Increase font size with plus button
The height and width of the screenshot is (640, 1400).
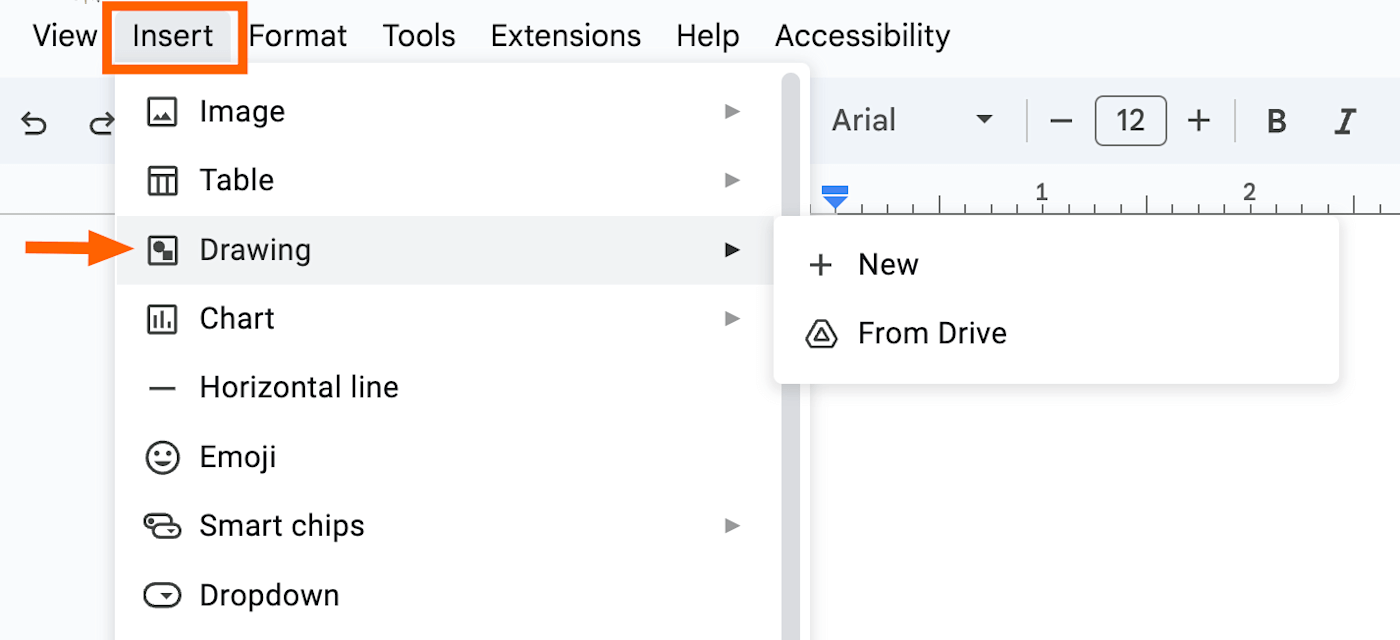pos(1198,121)
